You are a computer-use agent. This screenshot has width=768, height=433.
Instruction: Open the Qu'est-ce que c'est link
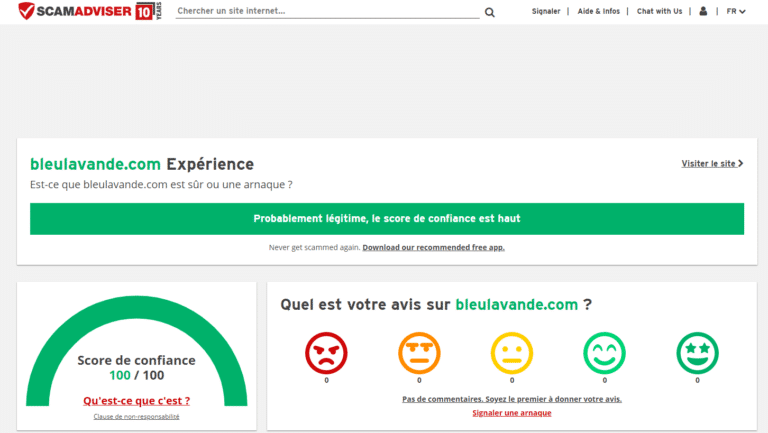[x=136, y=401]
